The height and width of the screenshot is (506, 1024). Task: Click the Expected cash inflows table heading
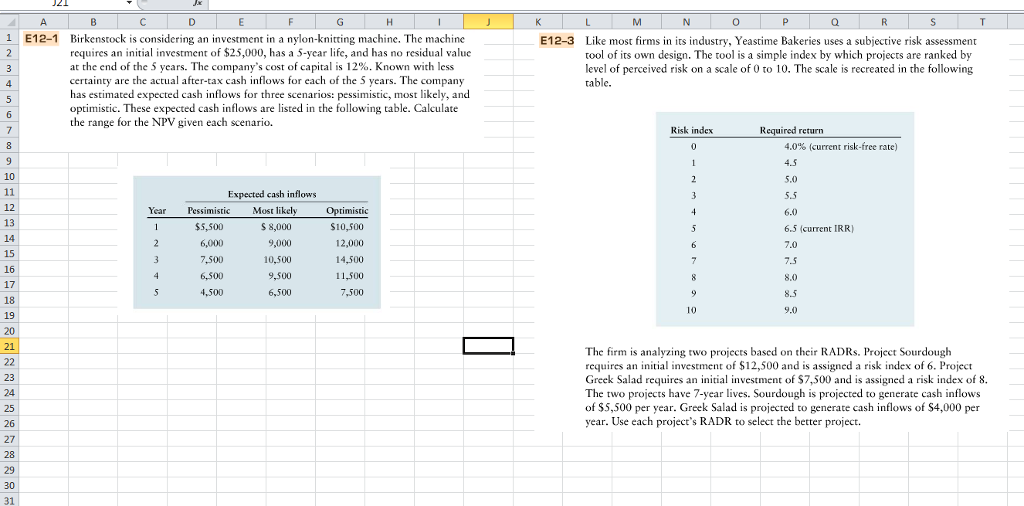tap(271, 194)
